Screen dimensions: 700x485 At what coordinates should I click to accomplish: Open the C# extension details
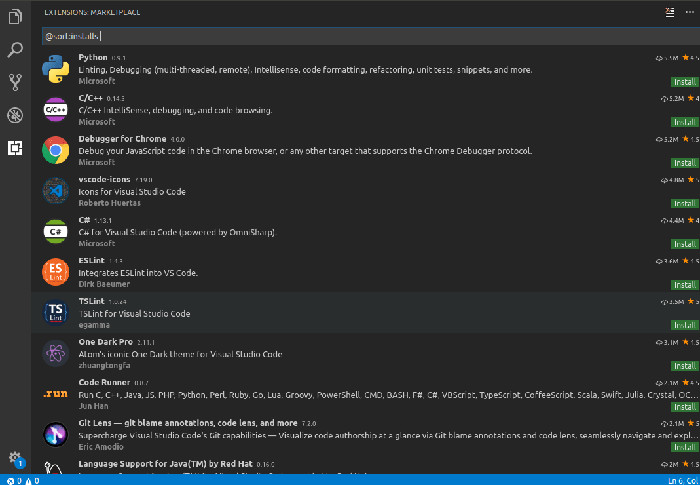[x=300, y=232]
